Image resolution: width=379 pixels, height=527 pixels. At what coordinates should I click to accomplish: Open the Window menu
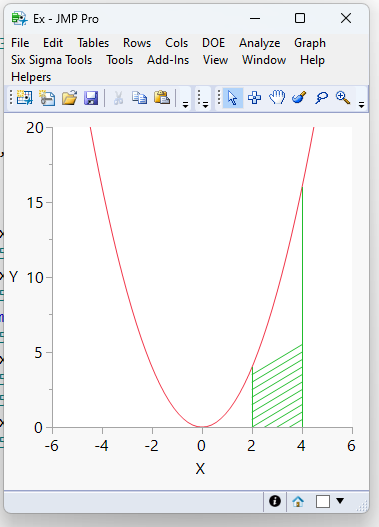point(264,60)
